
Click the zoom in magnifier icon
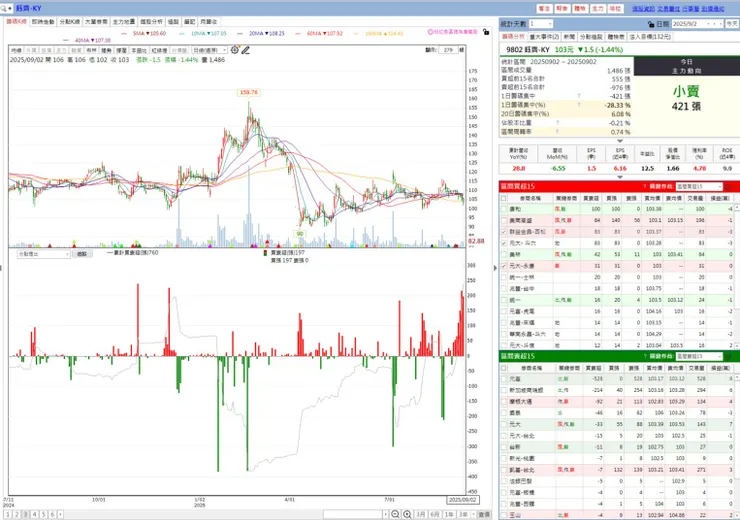coord(407,514)
